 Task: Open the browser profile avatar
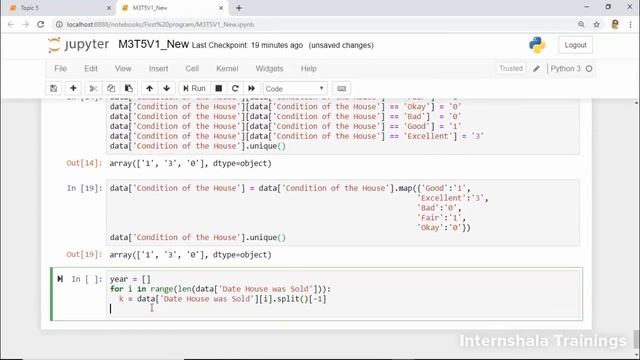click(615, 24)
